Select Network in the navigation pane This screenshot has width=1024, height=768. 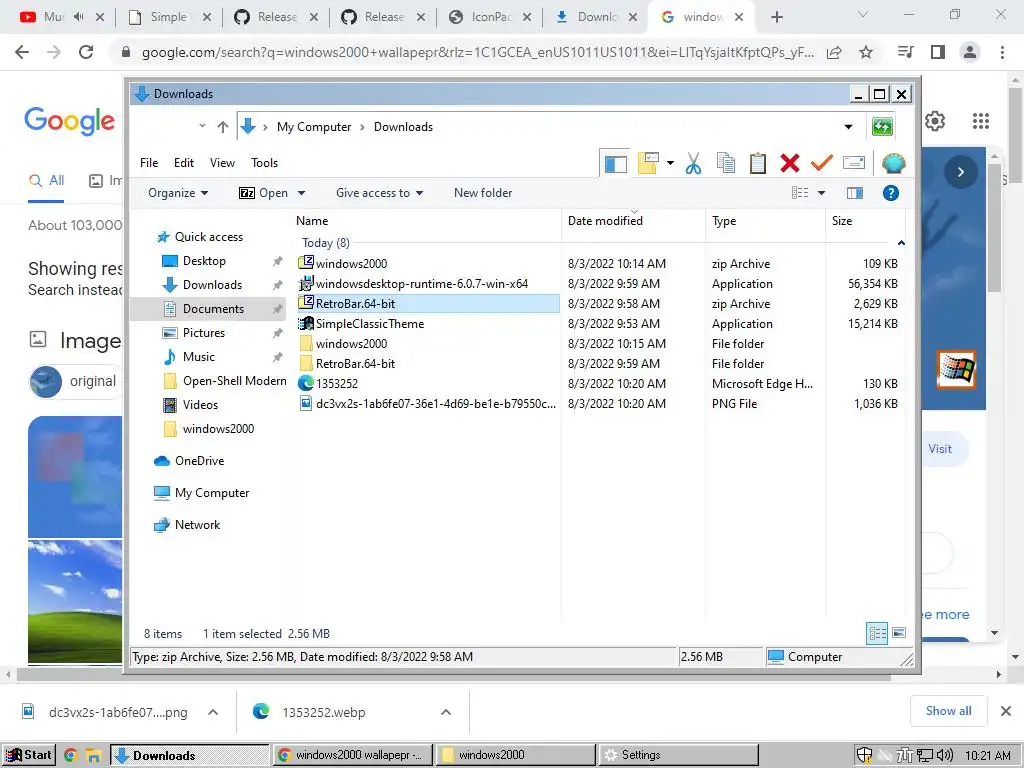(197, 524)
